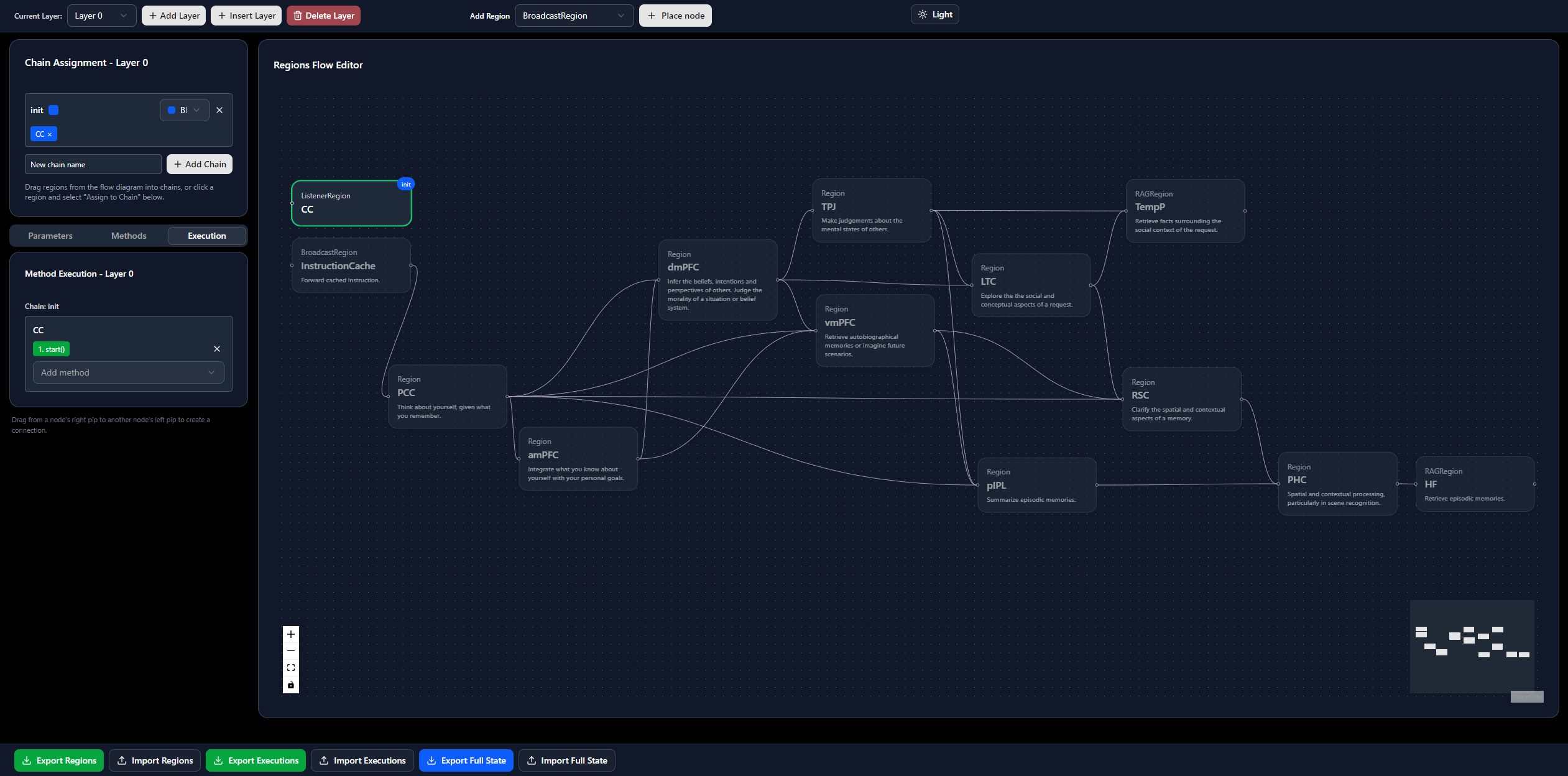Click the minimap in the flow editor

1472,647
